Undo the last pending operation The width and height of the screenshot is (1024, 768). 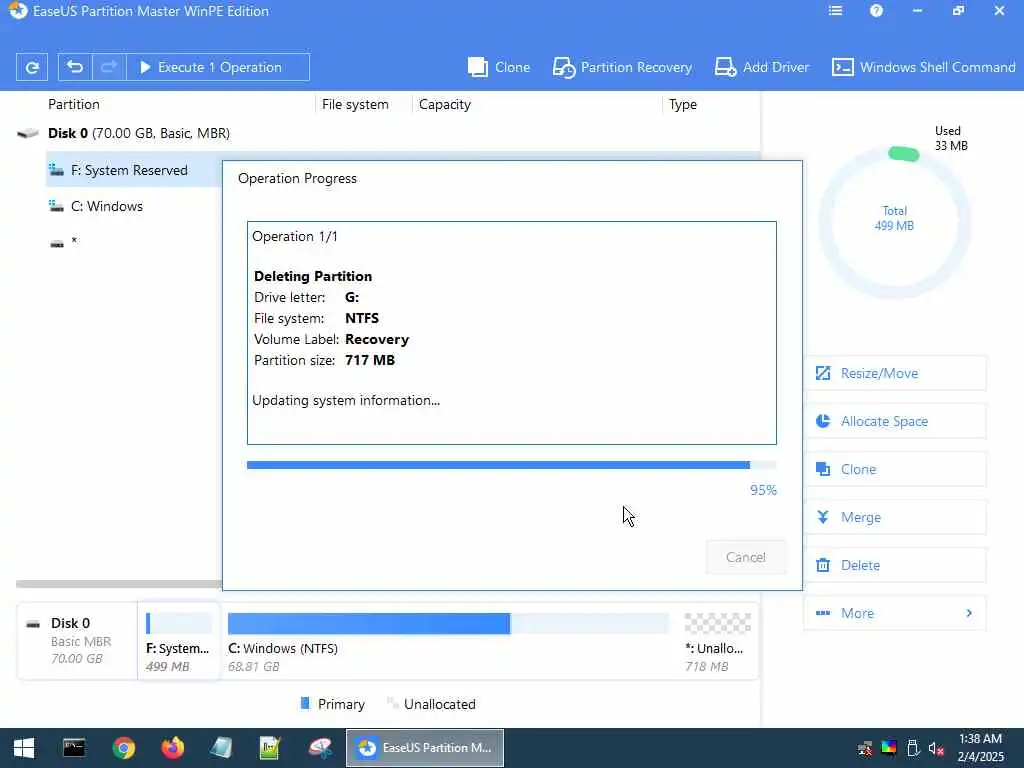coord(74,67)
